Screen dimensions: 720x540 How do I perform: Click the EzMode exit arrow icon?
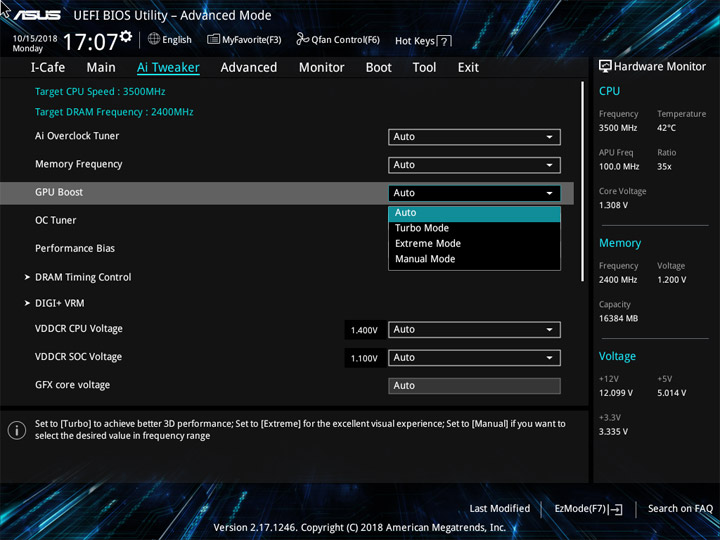[616, 509]
